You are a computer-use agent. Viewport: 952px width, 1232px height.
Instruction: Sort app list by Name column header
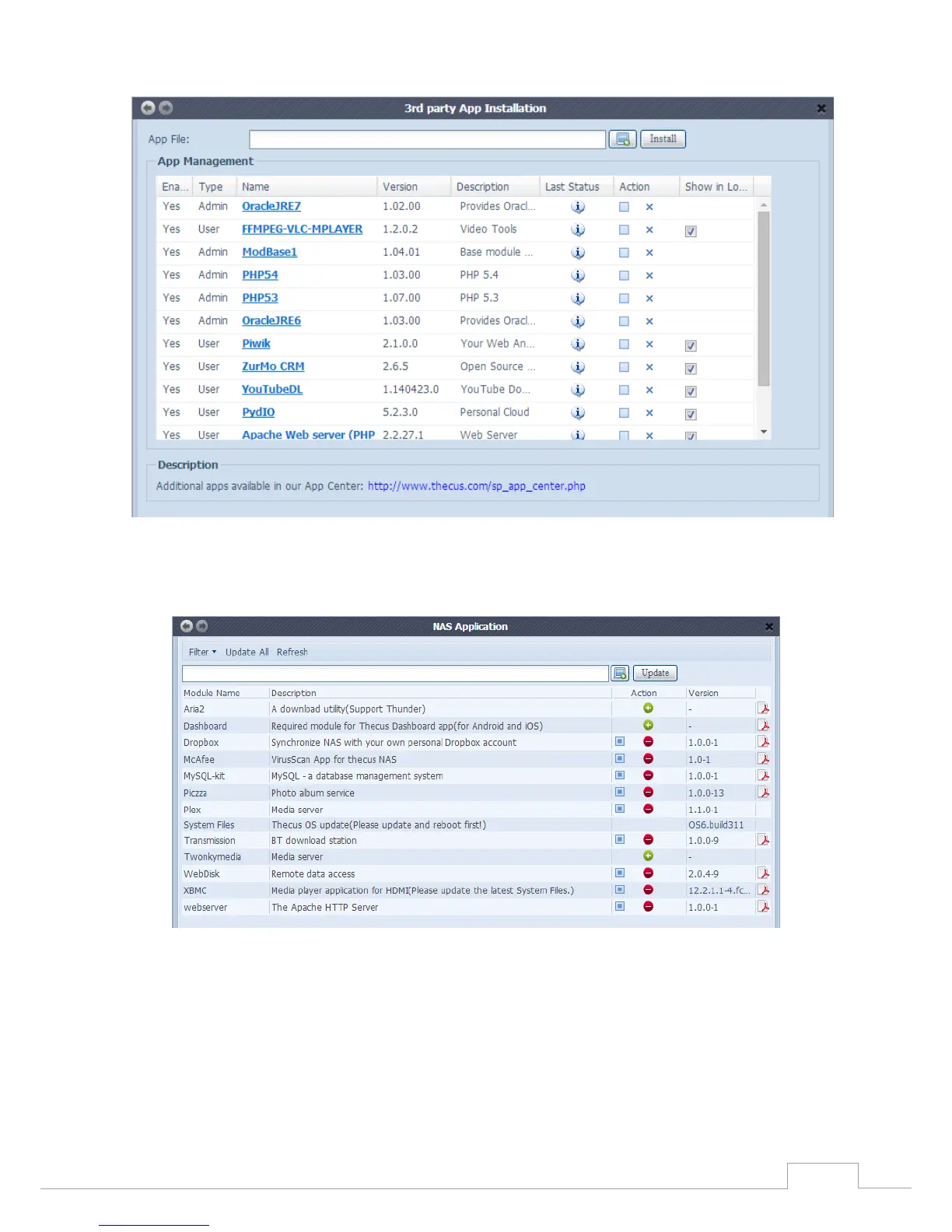(x=306, y=187)
